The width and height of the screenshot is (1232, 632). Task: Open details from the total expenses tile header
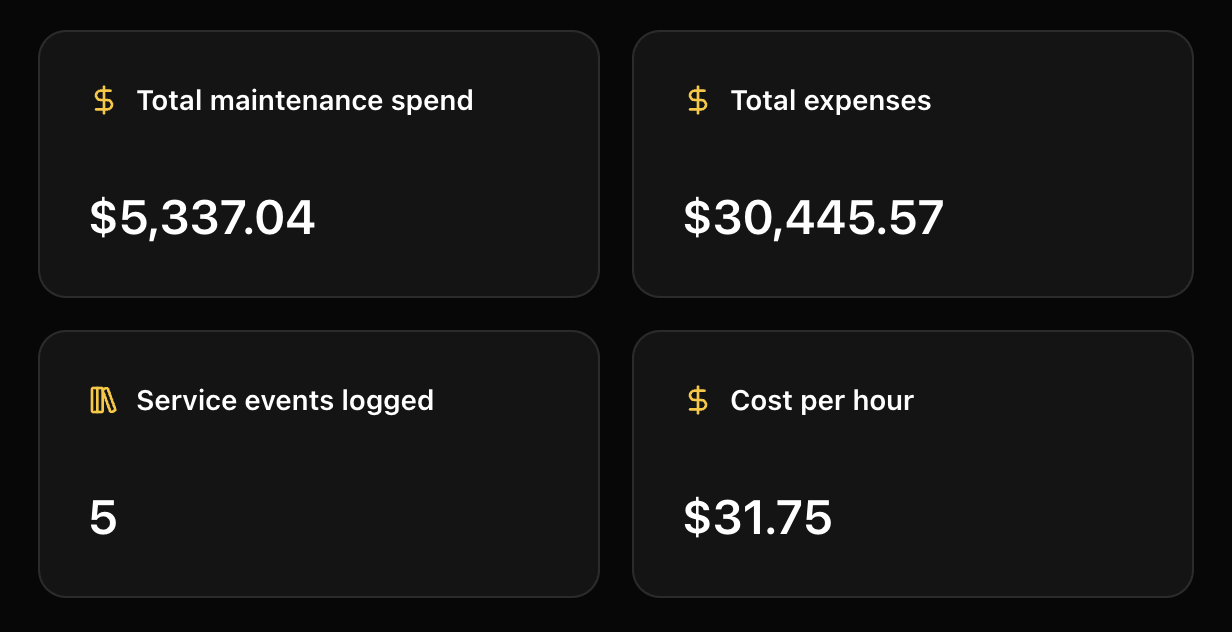click(x=830, y=100)
